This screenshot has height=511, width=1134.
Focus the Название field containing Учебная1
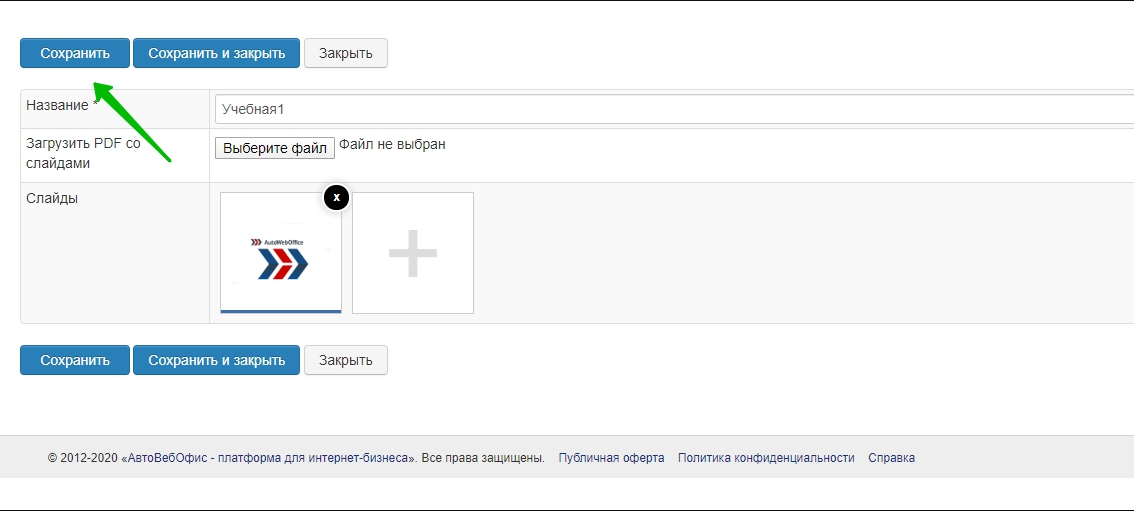pyautogui.click(x=670, y=109)
